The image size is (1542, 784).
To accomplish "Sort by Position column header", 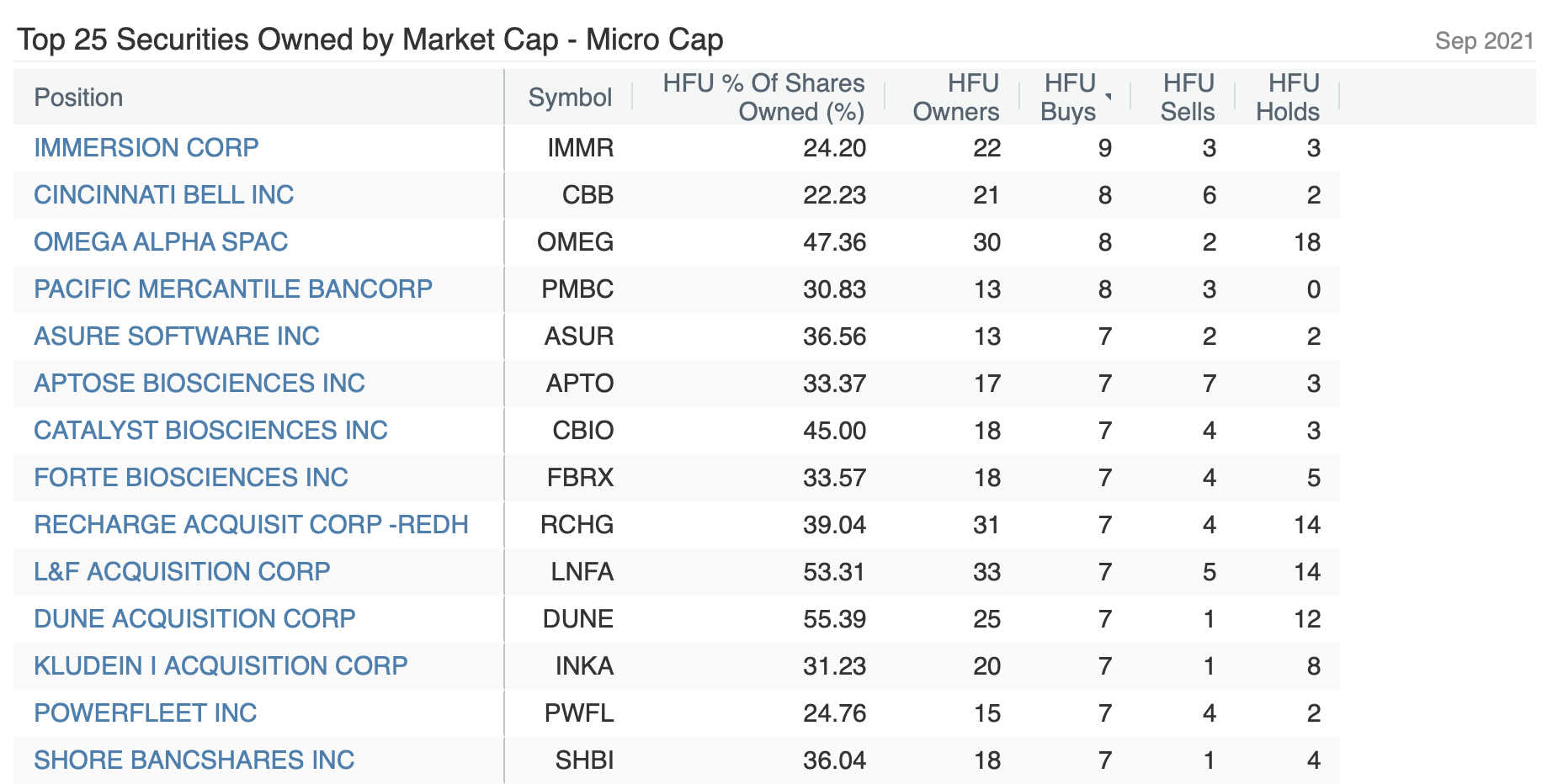I will point(78,98).
